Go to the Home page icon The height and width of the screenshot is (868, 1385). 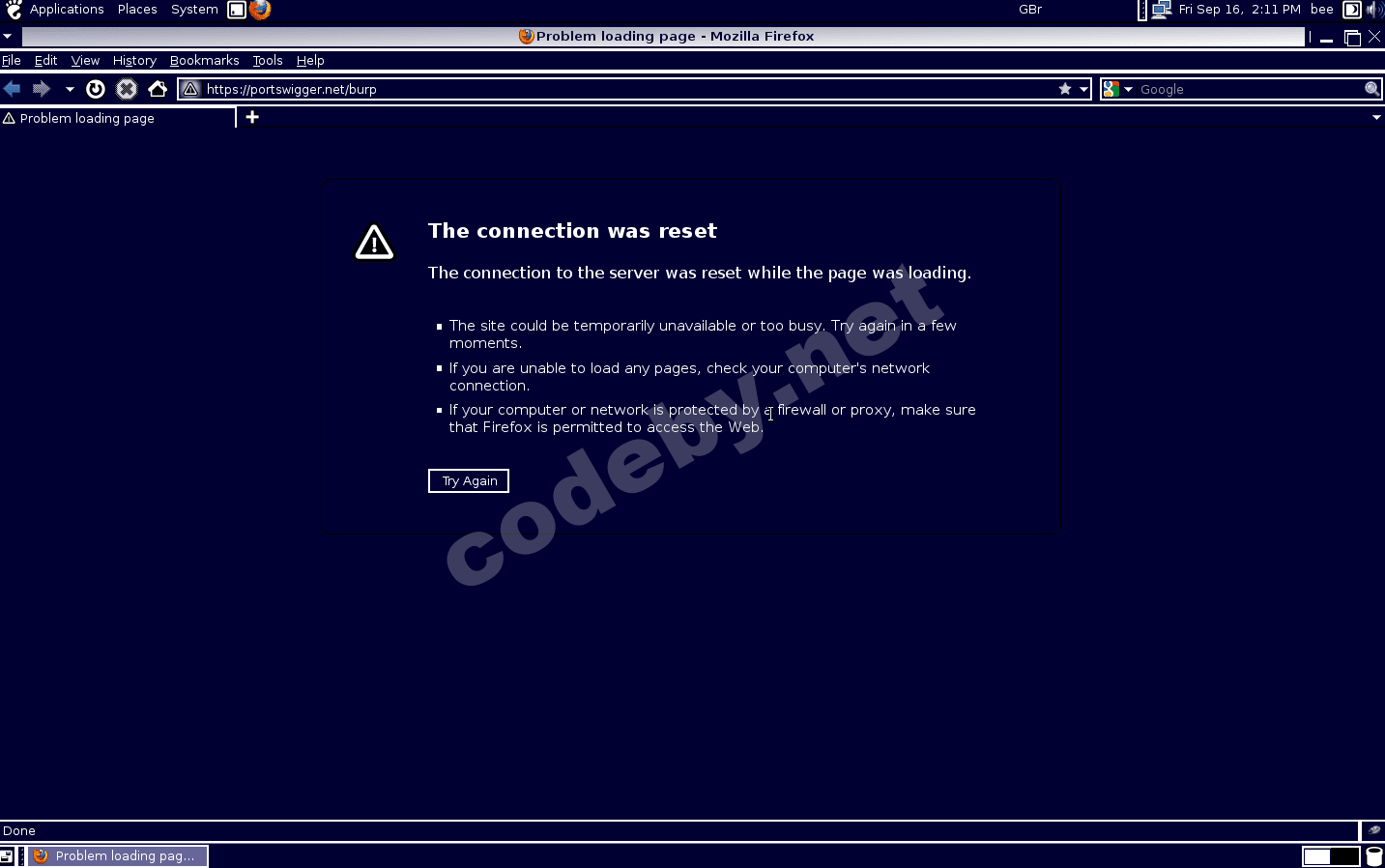[158, 89]
